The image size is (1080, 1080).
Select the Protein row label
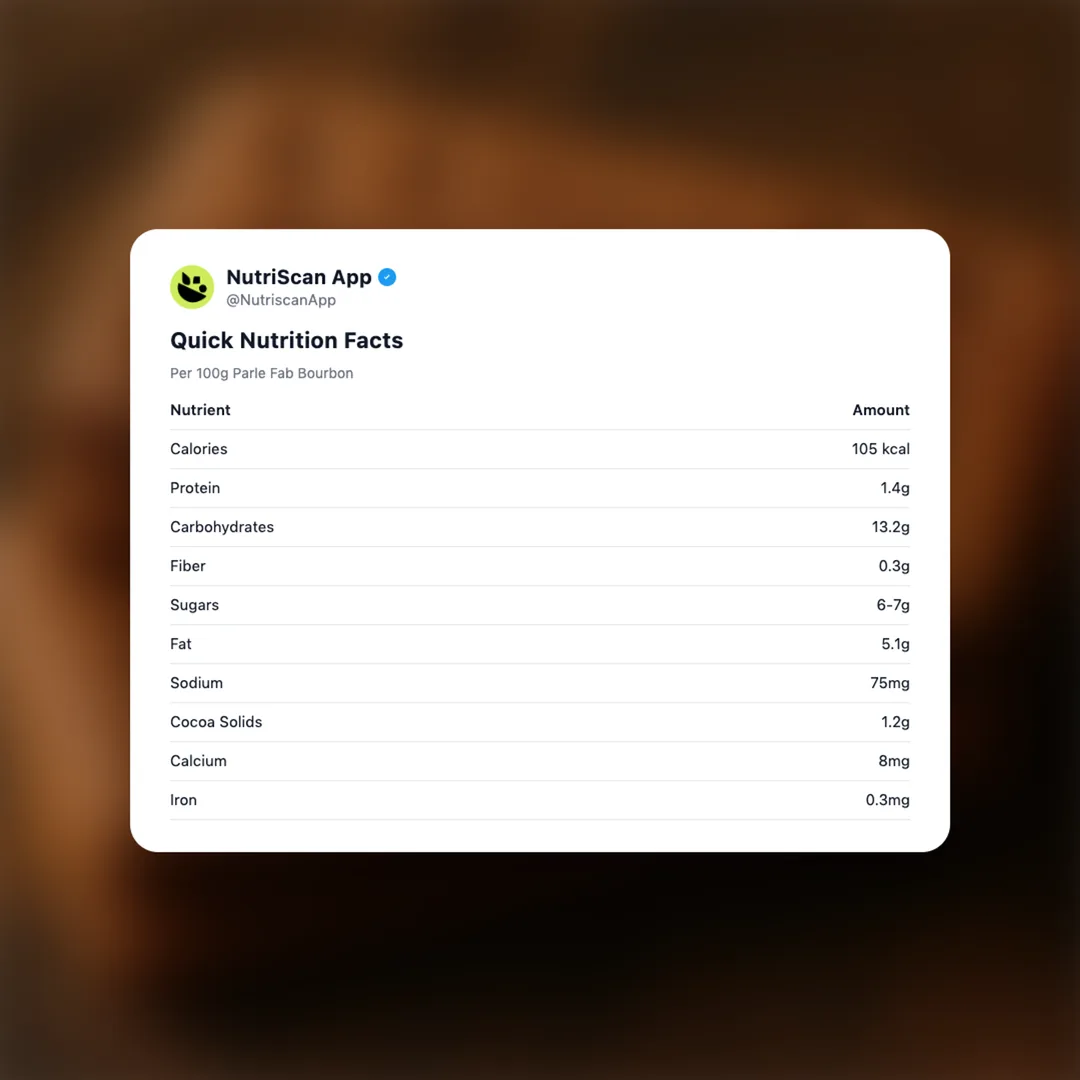pyautogui.click(x=195, y=488)
